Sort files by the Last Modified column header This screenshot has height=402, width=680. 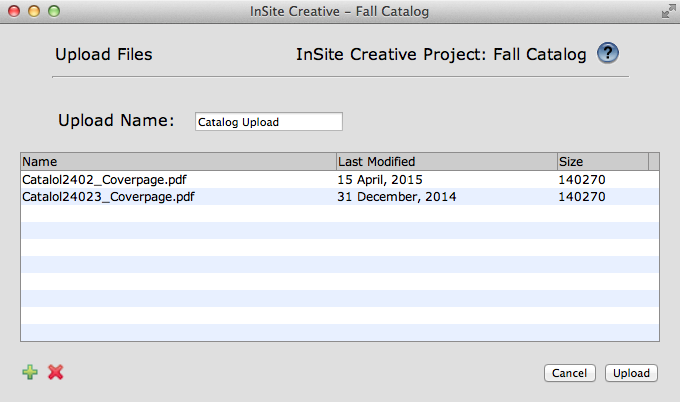[x=446, y=161]
